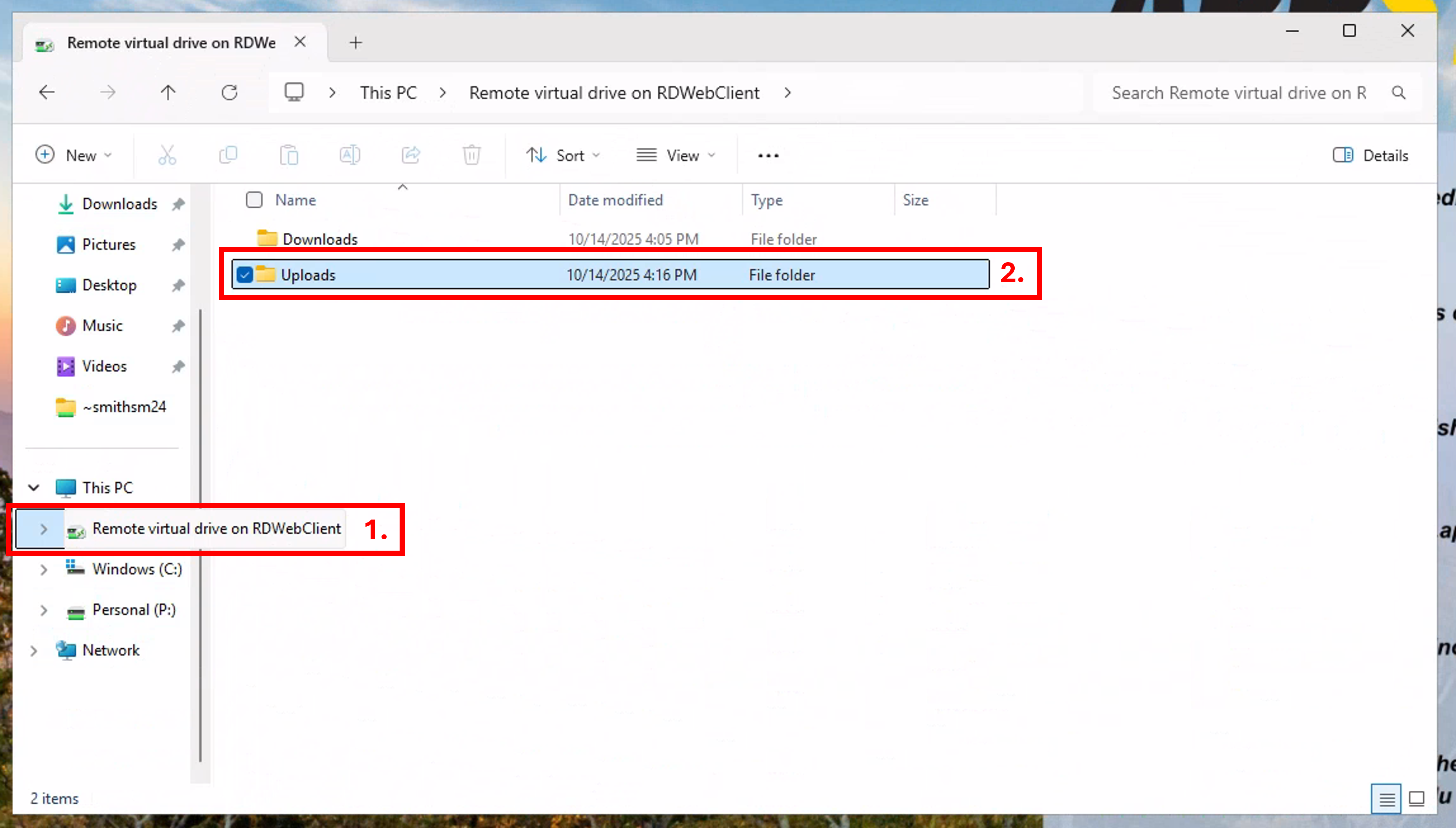Open a new tab with plus
This screenshot has height=828, width=1456.
(x=355, y=42)
